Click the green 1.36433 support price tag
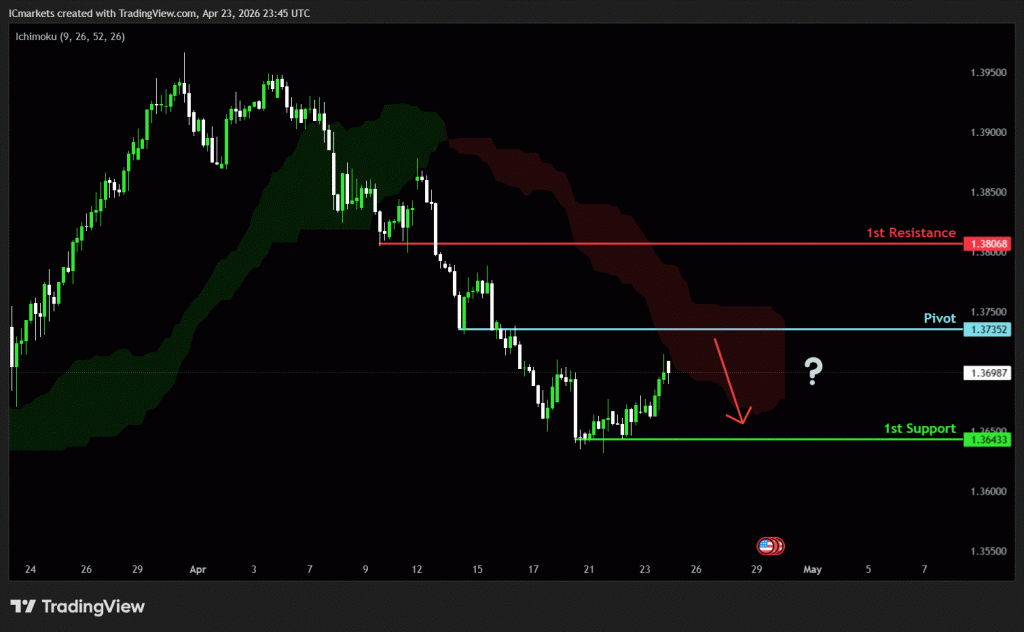This screenshot has width=1024, height=632. tap(986, 439)
